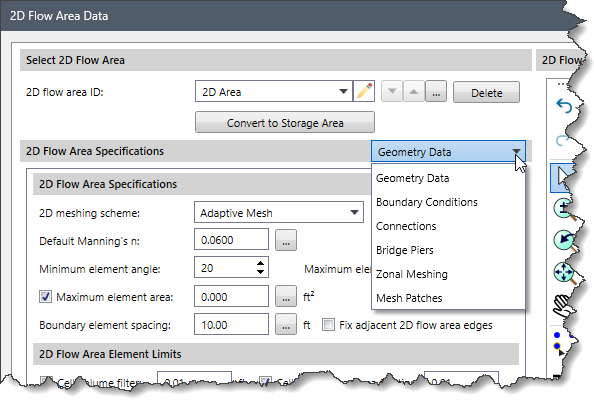
Task: Choose Connections from the list
Action: (x=449, y=226)
